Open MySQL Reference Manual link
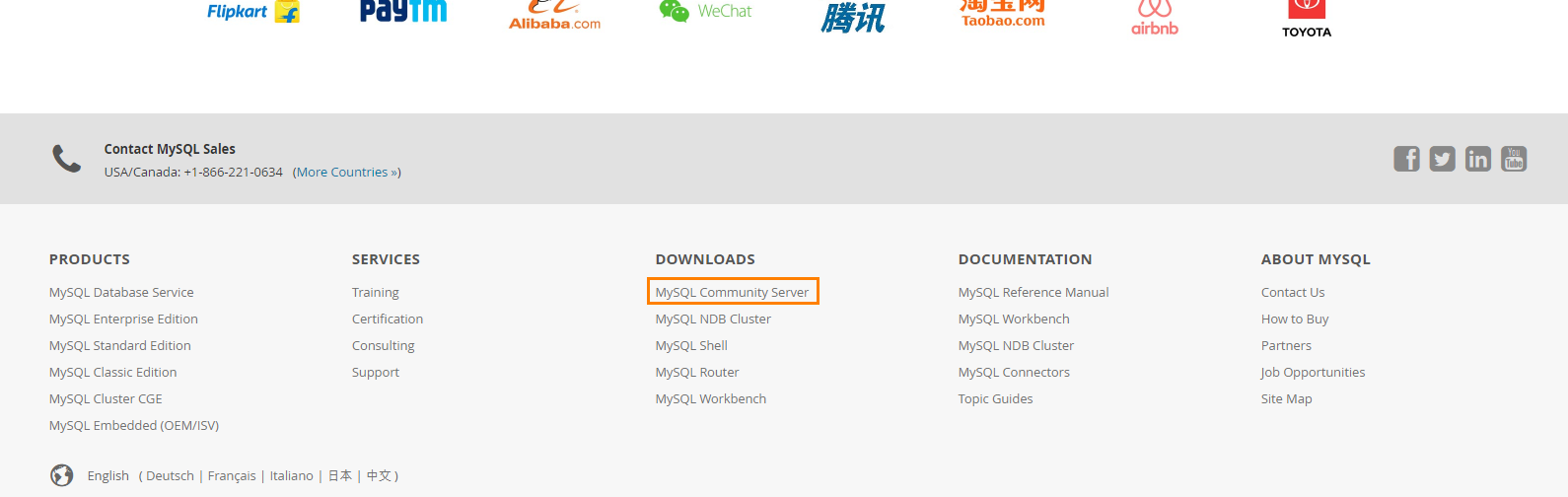 (1033, 292)
